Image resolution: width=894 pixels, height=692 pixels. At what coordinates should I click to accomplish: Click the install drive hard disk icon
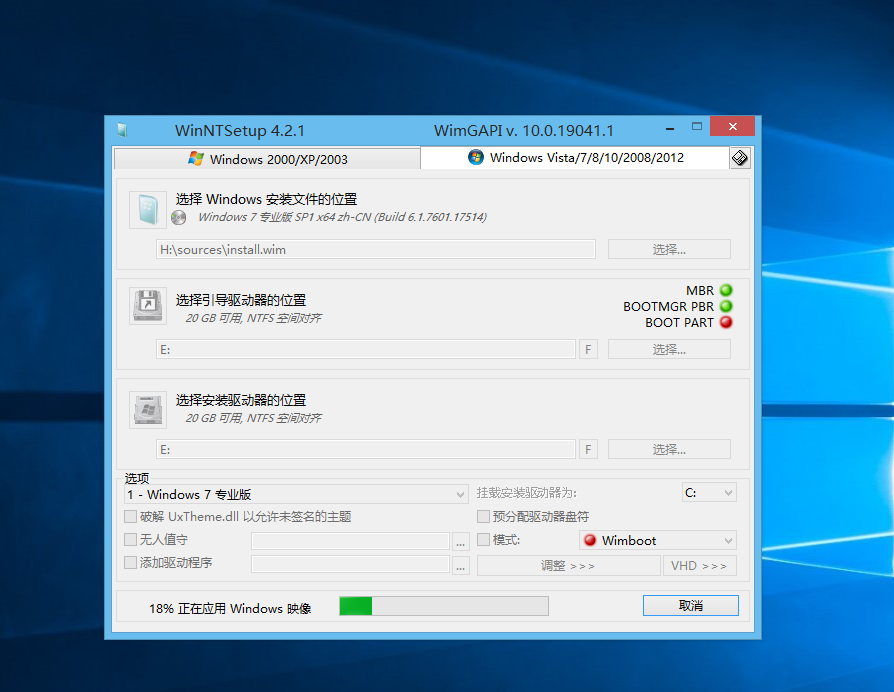click(148, 409)
